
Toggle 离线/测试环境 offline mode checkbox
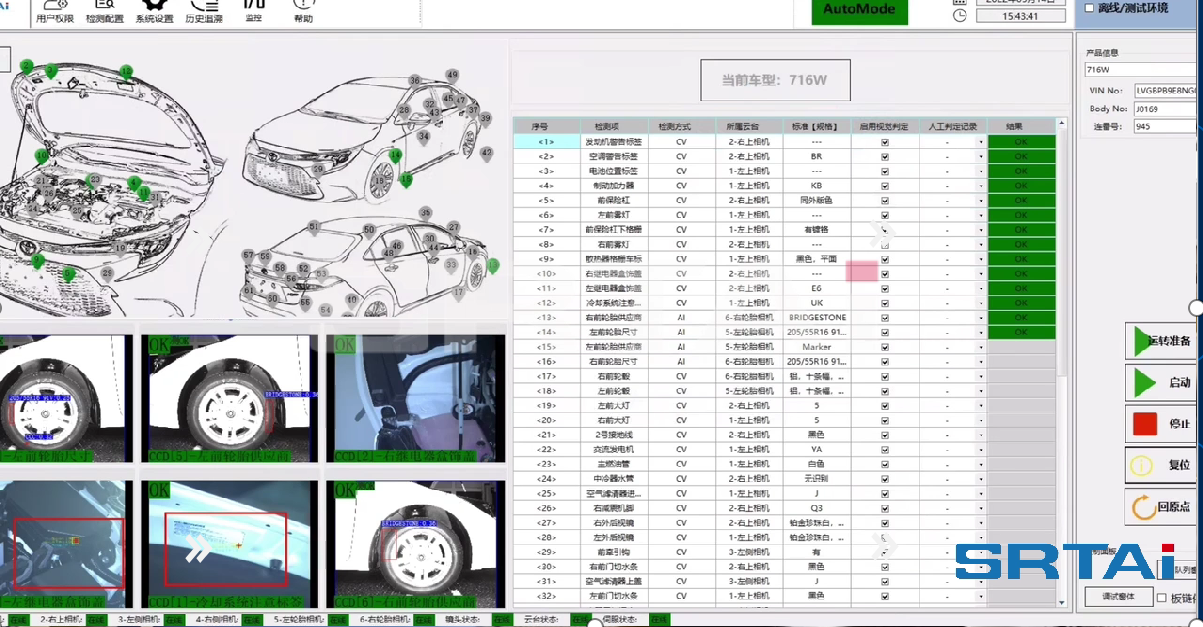pos(1090,8)
